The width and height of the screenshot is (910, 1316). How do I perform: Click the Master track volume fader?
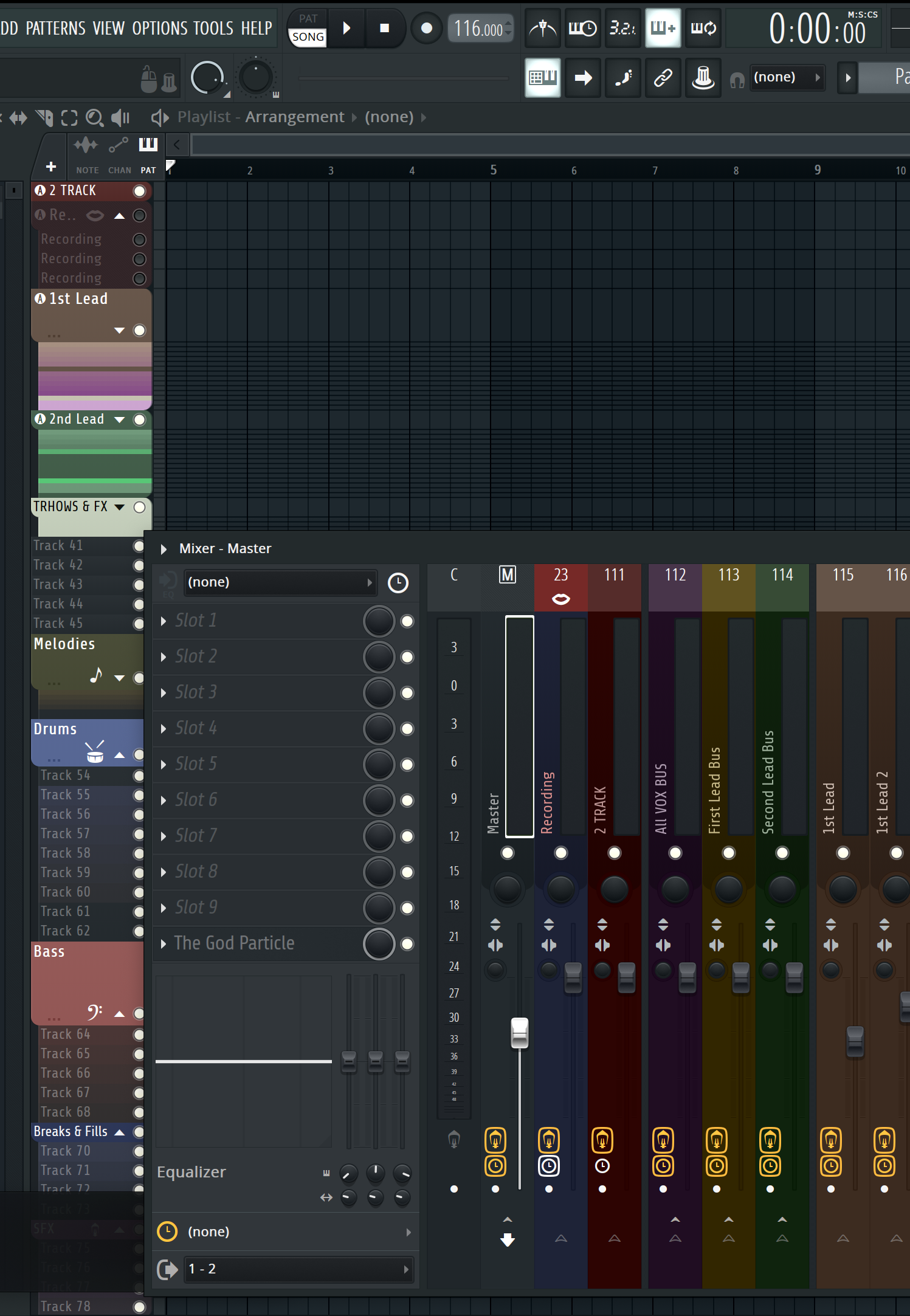[x=520, y=1033]
